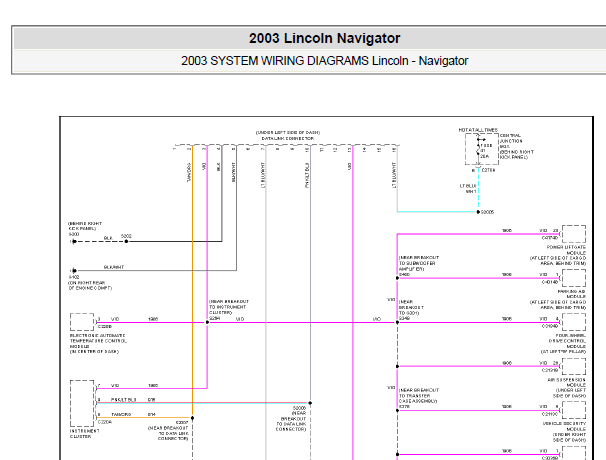This screenshot has width=606, height=460.
Task: Click the Air Suspension Module dashed box
Action: point(574,366)
